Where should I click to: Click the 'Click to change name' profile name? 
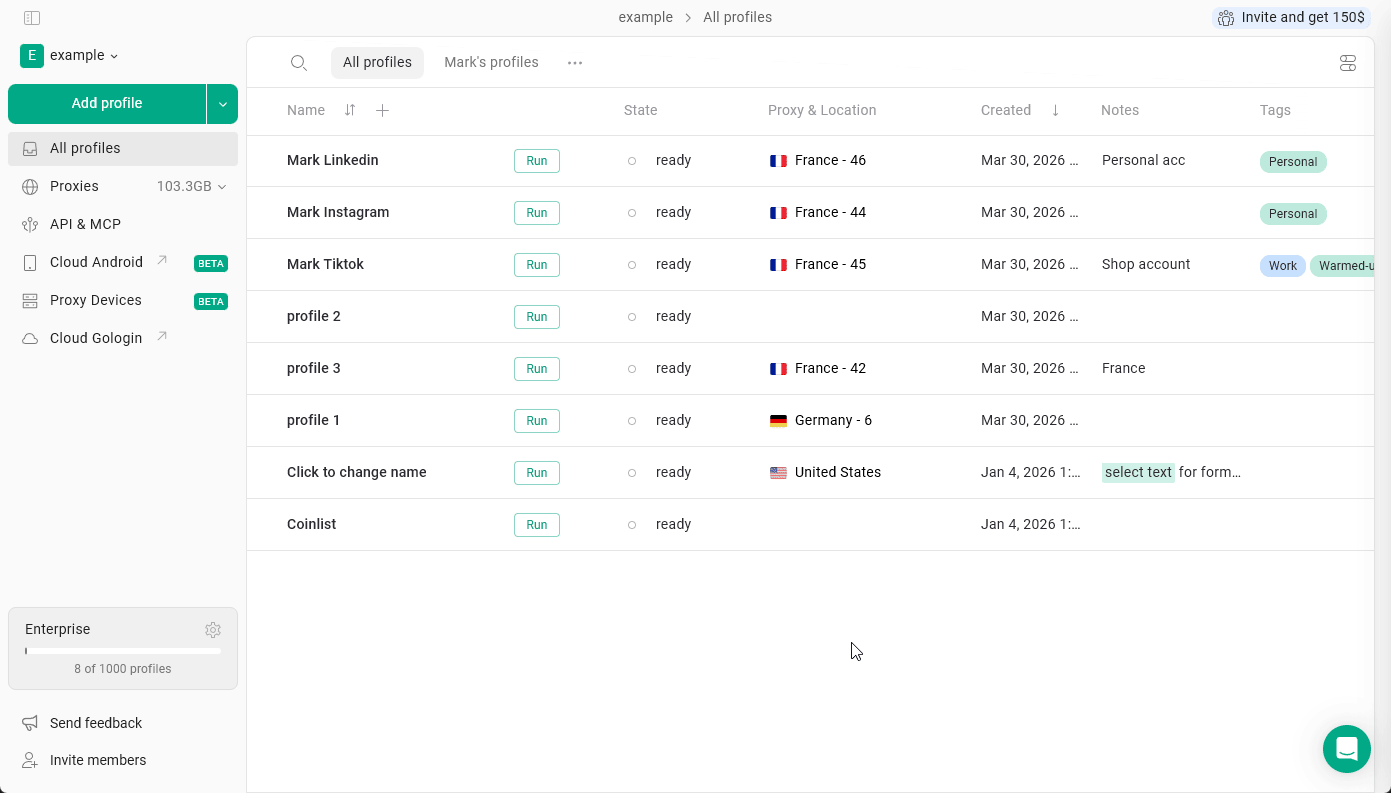click(357, 472)
